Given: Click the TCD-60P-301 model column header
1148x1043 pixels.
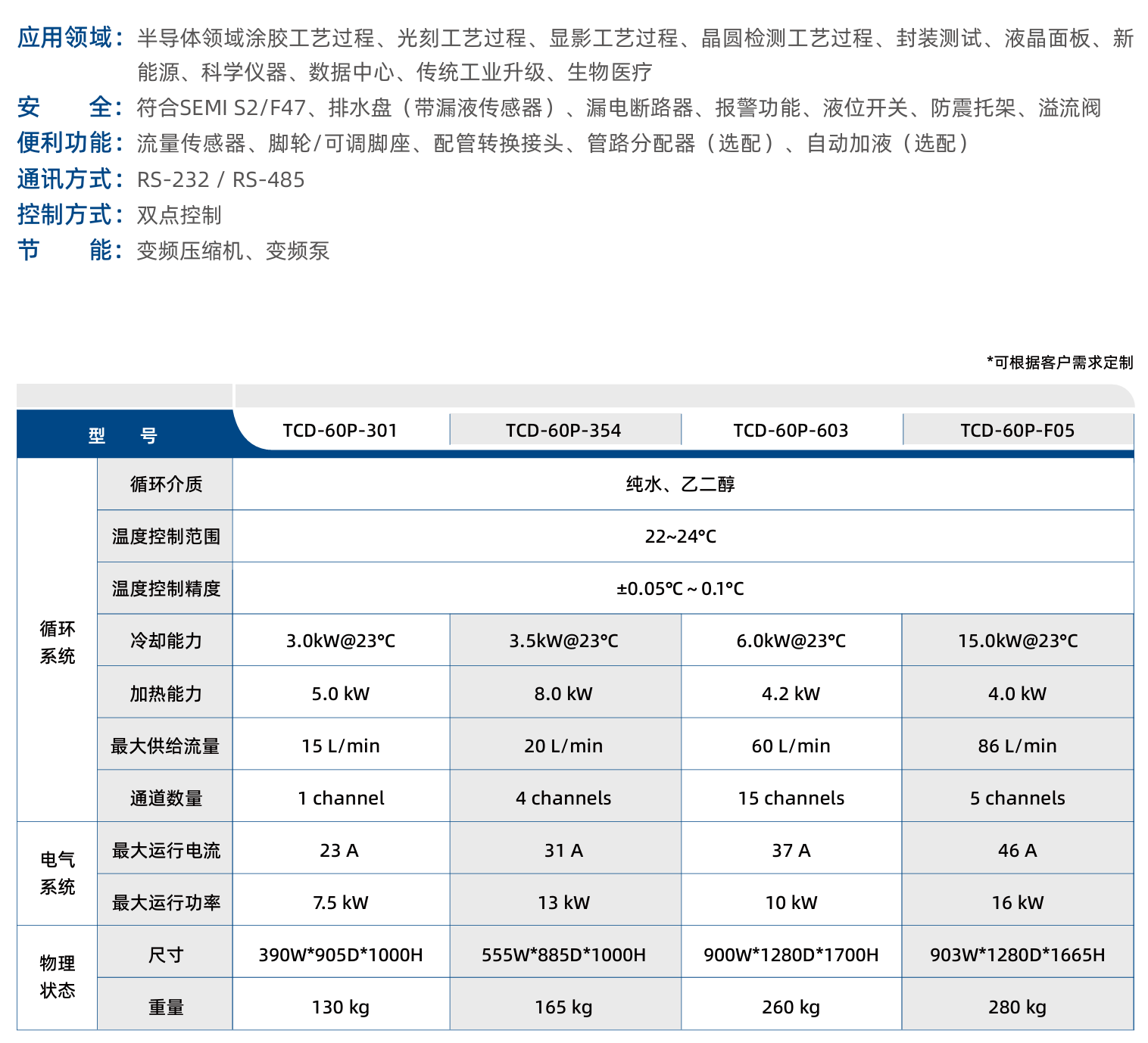Looking at the screenshot, I should 340,431.
